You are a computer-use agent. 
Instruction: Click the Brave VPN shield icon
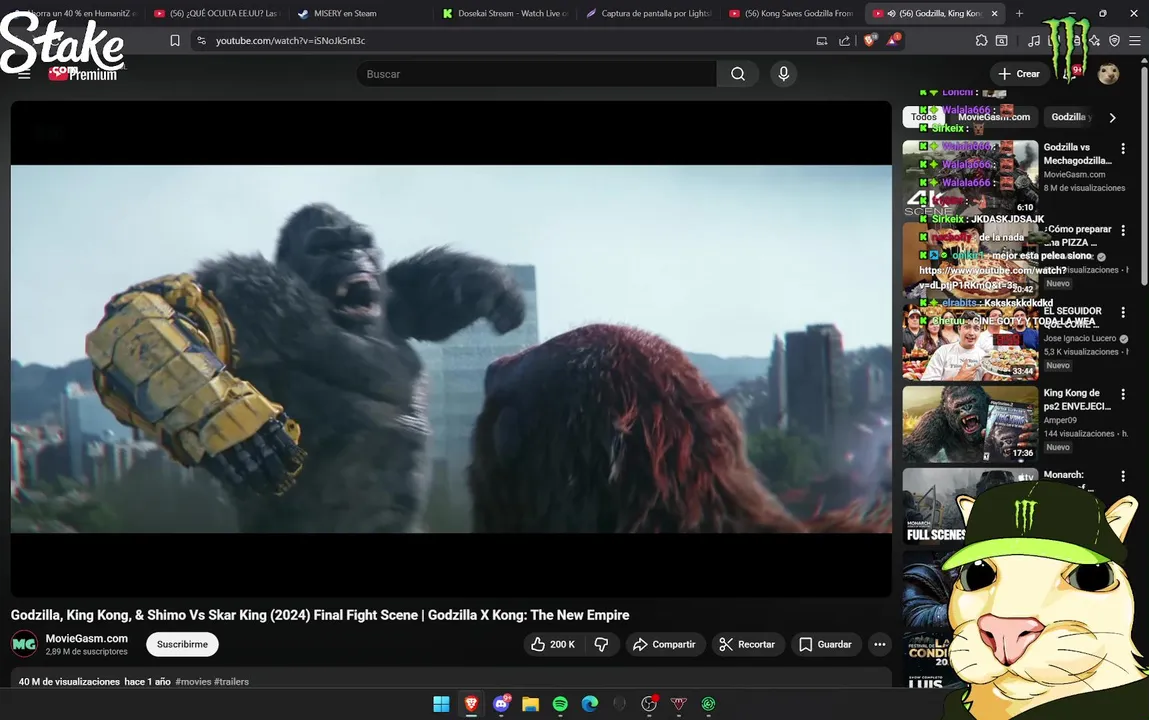pos(1114,41)
